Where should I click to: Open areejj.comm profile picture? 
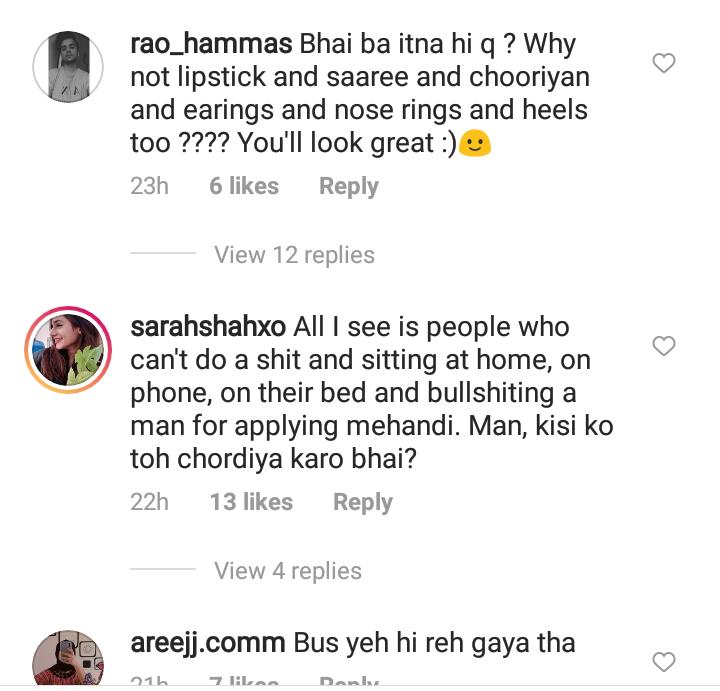click(x=68, y=660)
